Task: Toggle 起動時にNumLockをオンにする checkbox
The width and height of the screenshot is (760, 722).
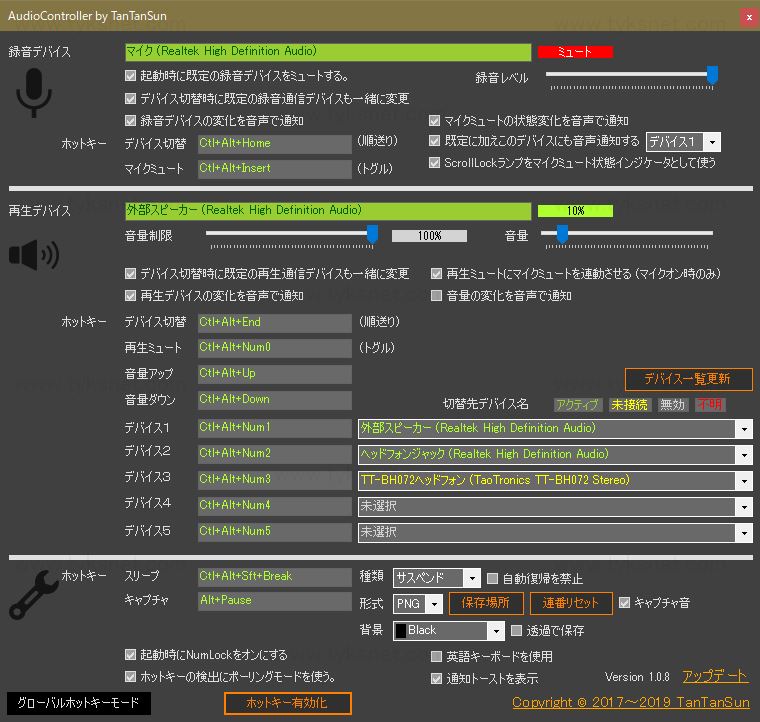Action: 130,655
